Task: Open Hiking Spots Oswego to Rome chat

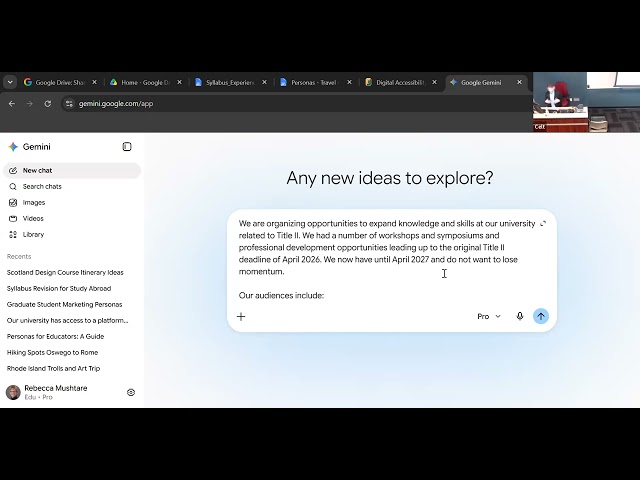Action: (x=52, y=352)
